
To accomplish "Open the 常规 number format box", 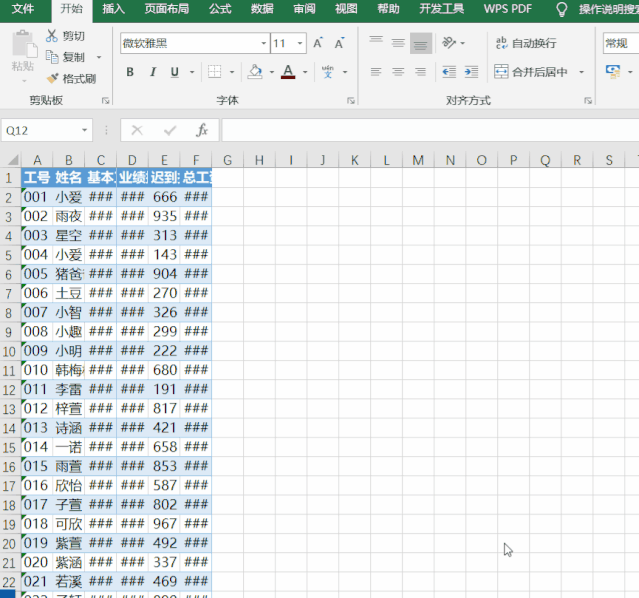I will coord(621,43).
